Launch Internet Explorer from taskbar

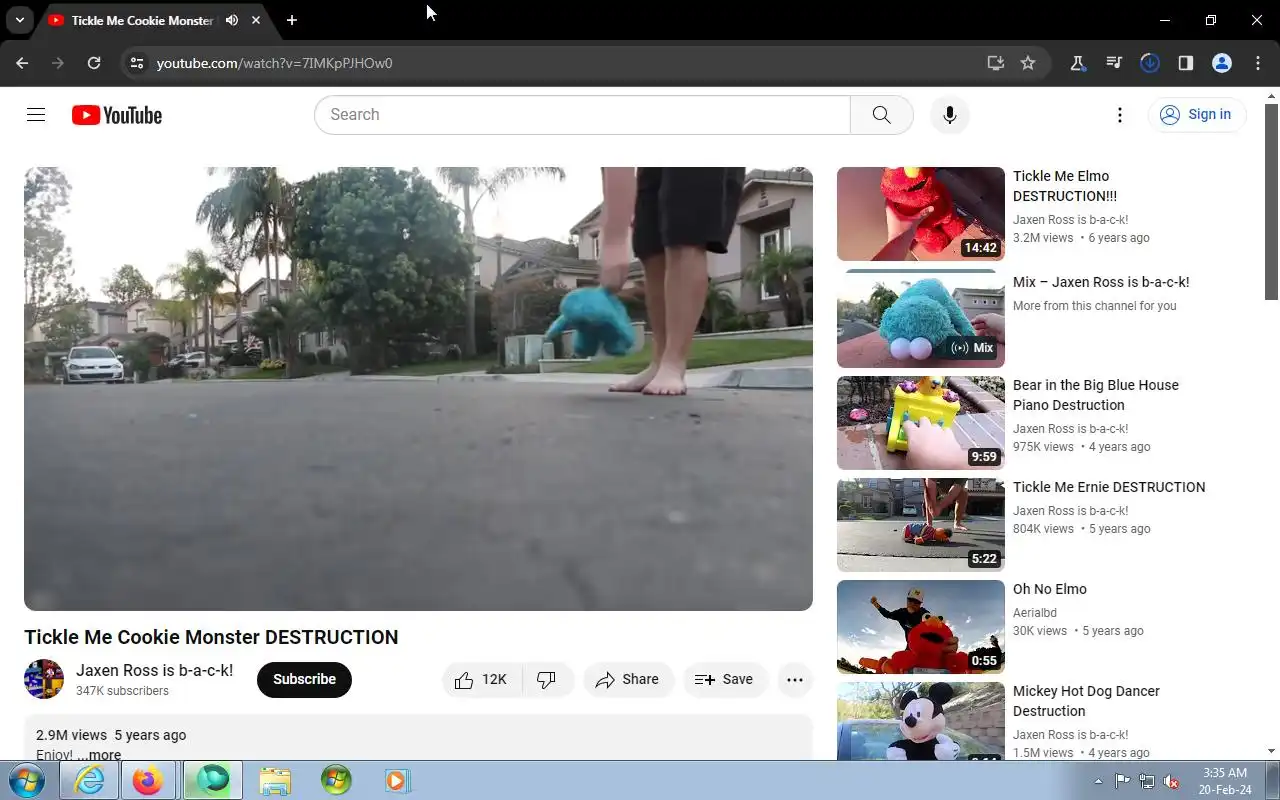click(x=89, y=780)
